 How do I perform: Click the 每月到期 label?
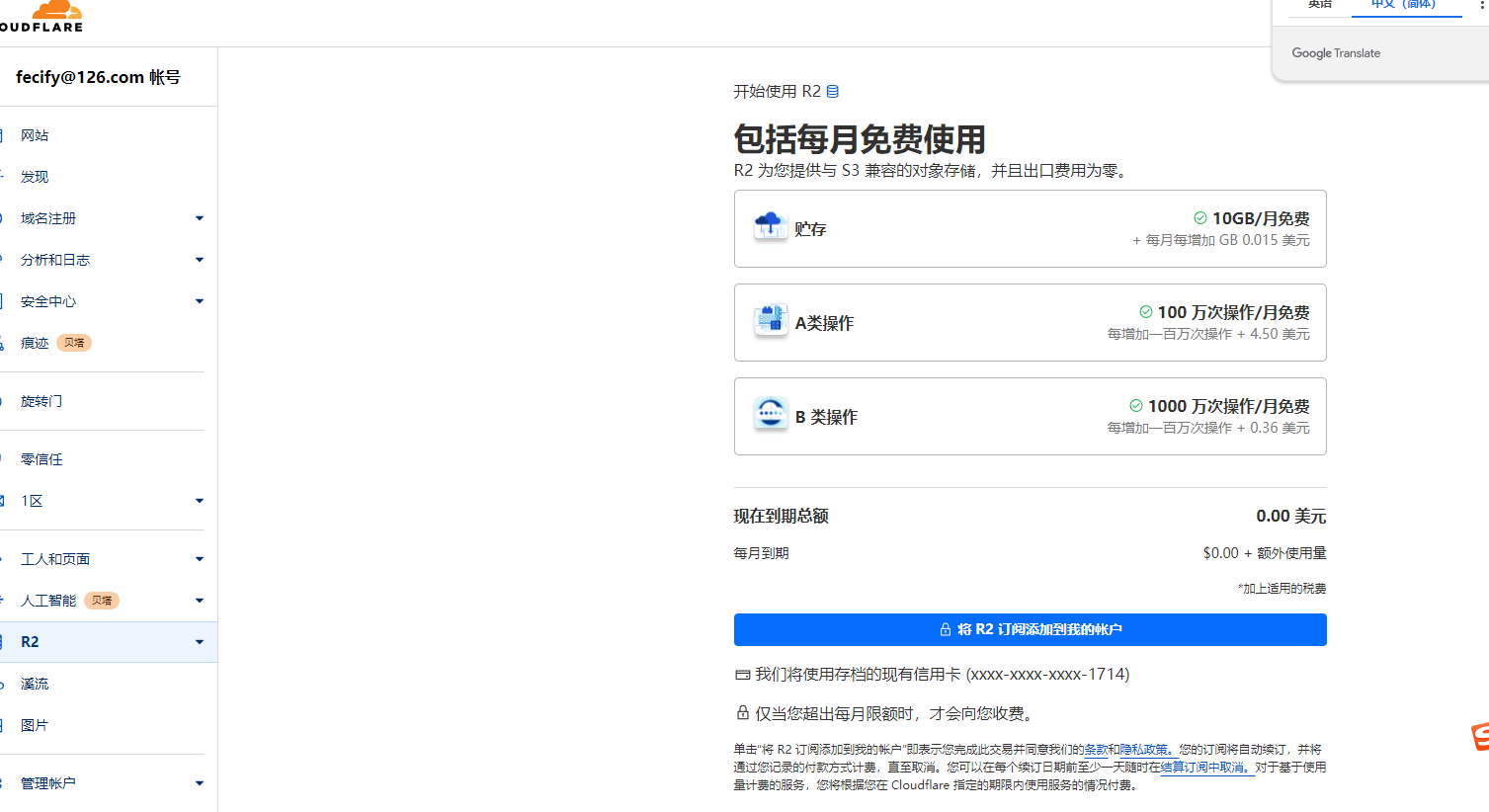(x=761, y=553)
